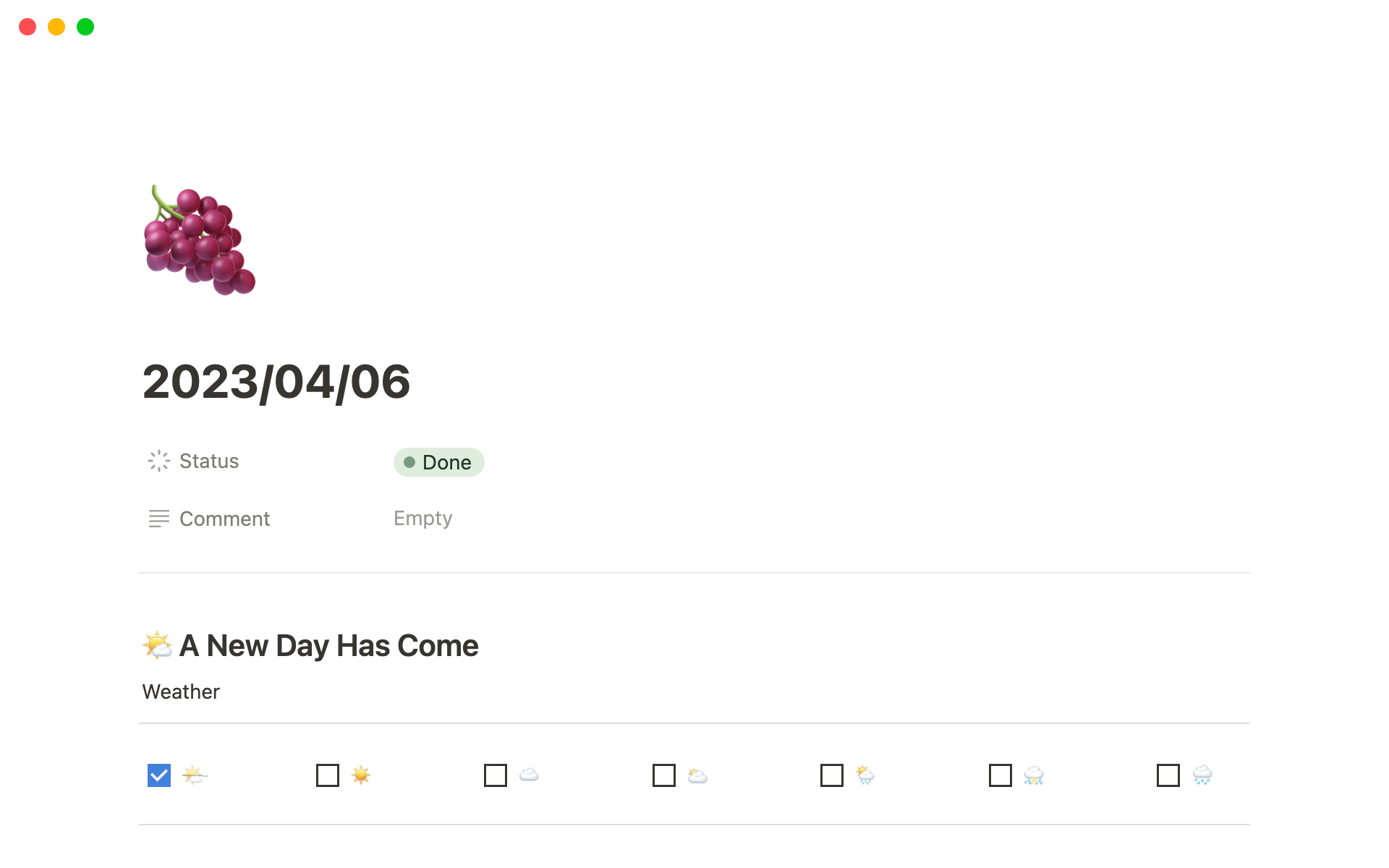Click the grapes page icon
The width and height of the screenshot is (1389, 868).
coord(200,240)
